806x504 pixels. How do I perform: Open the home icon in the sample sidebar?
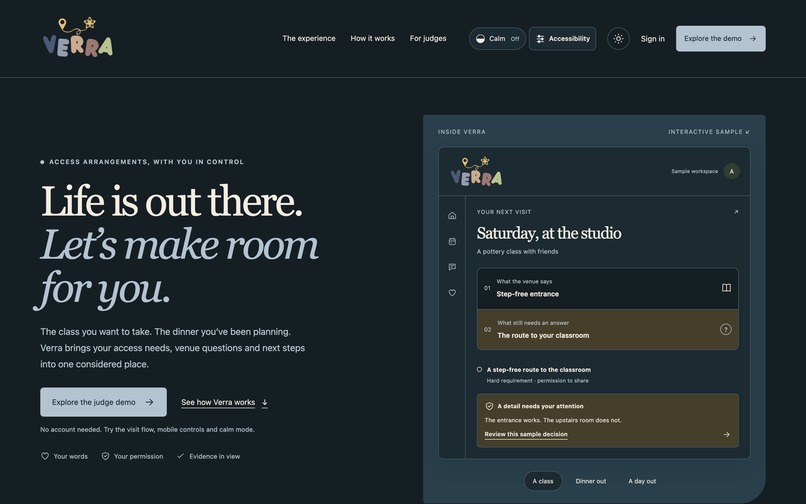452,215
